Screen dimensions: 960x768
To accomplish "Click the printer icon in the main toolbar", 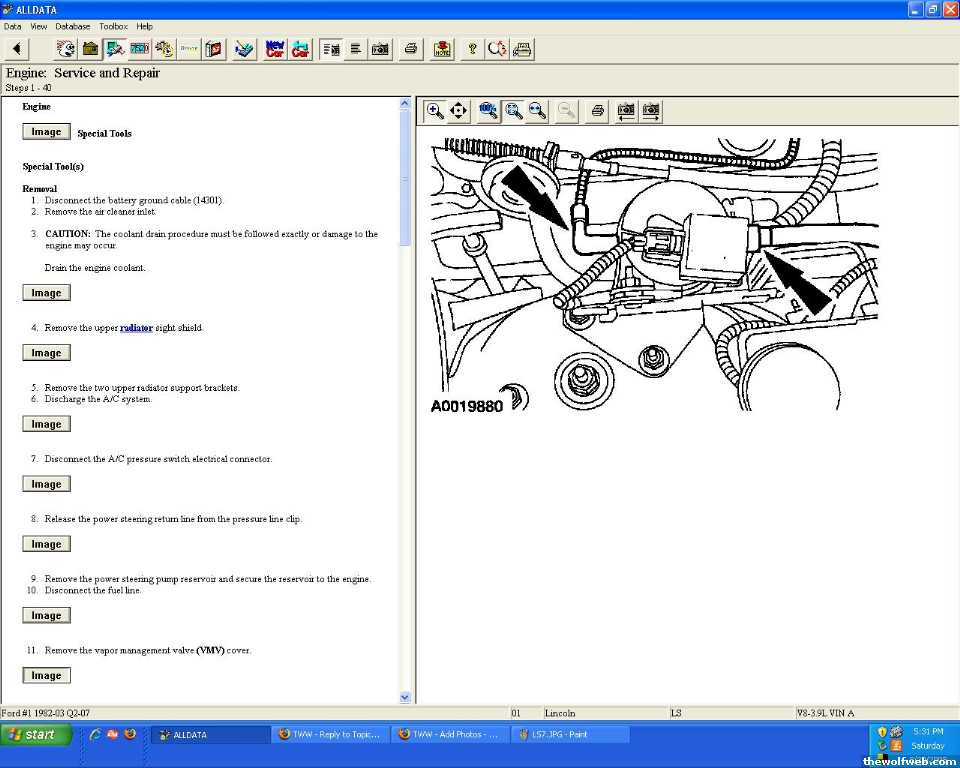I will coord(410,48).
